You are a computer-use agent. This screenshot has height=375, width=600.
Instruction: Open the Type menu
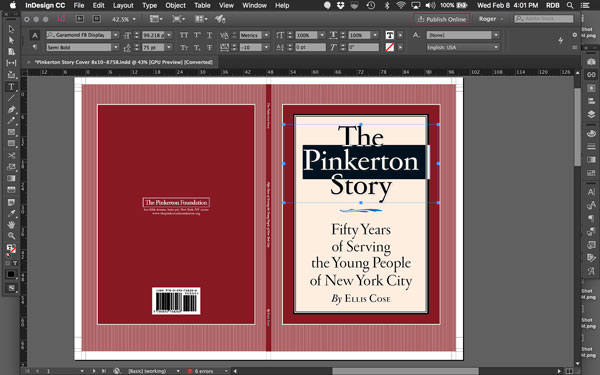point(149,5)
